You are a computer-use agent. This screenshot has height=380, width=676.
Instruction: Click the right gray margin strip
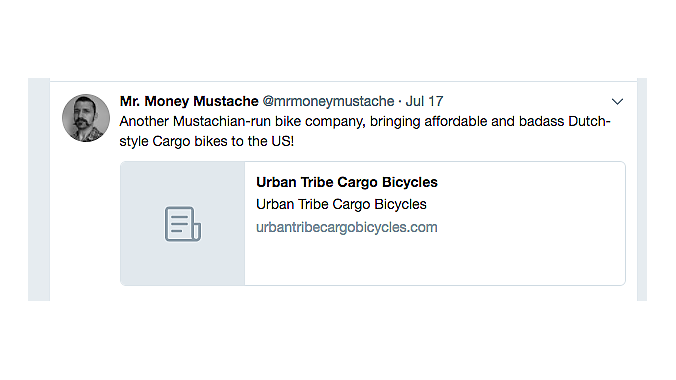coord(642,189)
